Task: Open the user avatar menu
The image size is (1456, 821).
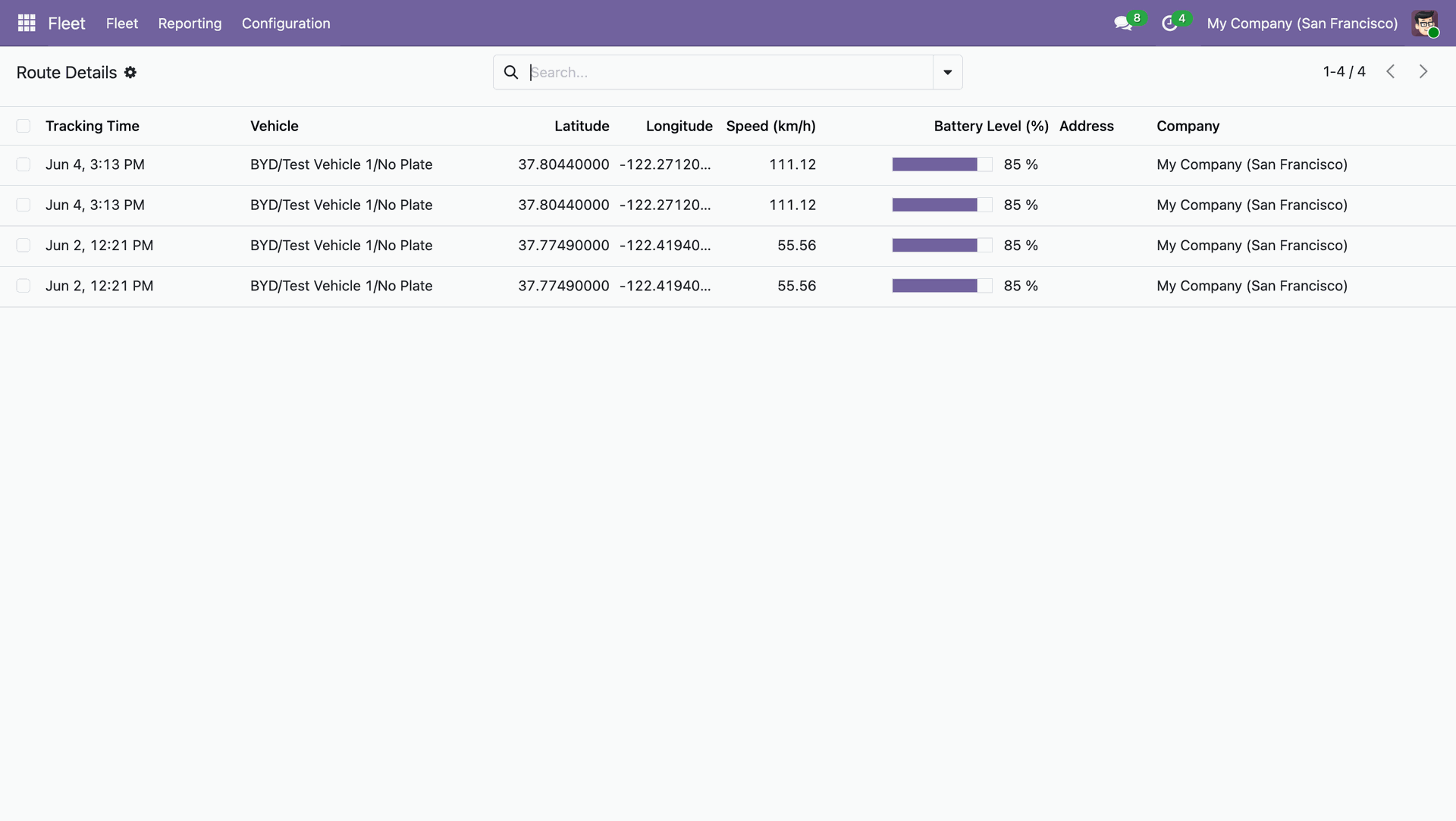Action: pyautogui.click(x=1425, y=24)
